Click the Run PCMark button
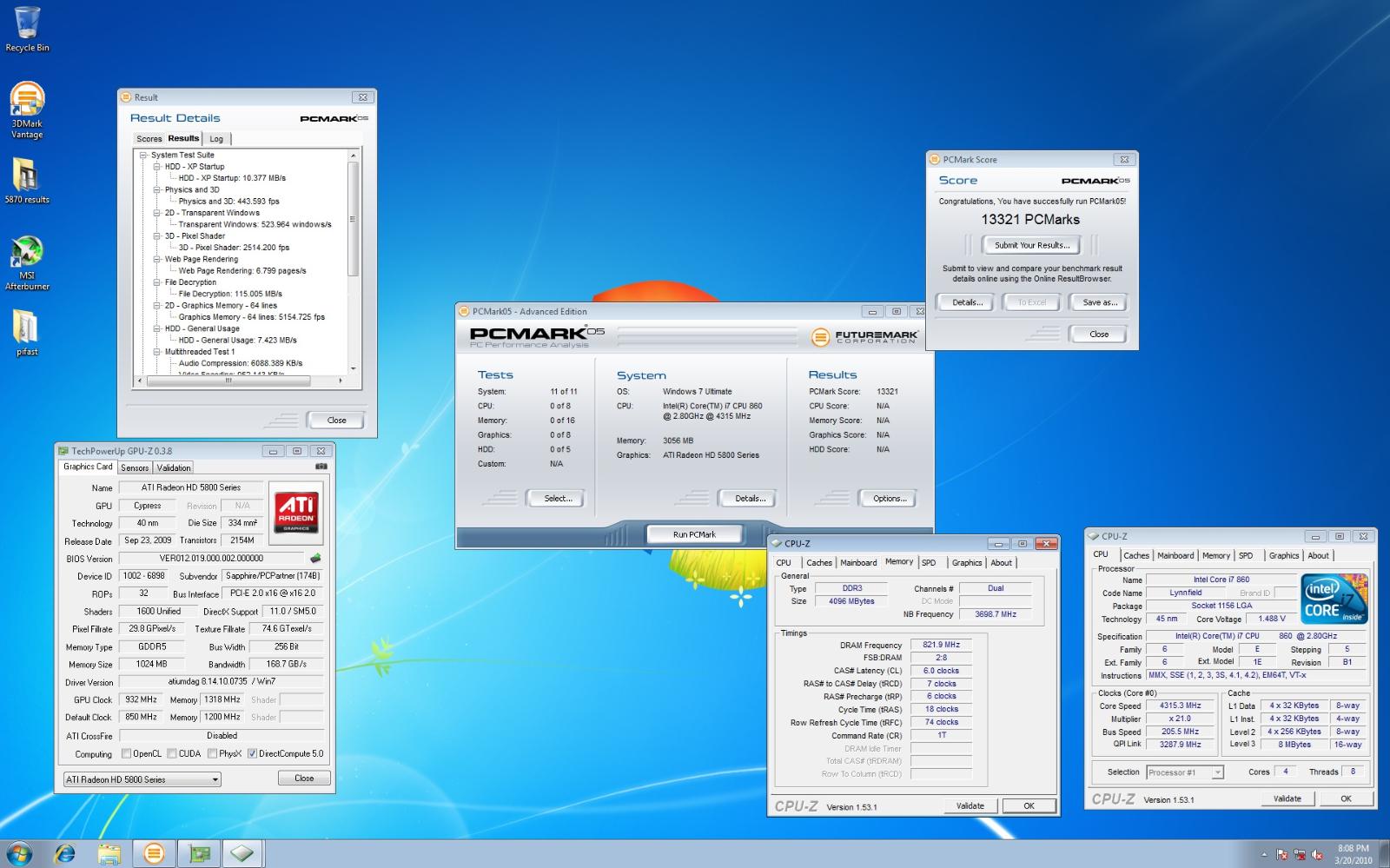The width and height of the screenshot is (1390, 868). click(694, 534)
